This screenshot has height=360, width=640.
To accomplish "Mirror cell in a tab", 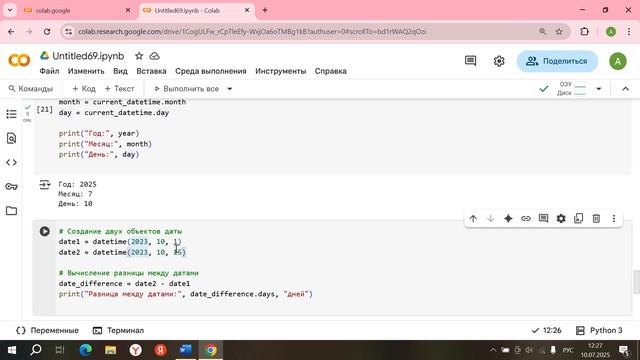I will (578, 219).
